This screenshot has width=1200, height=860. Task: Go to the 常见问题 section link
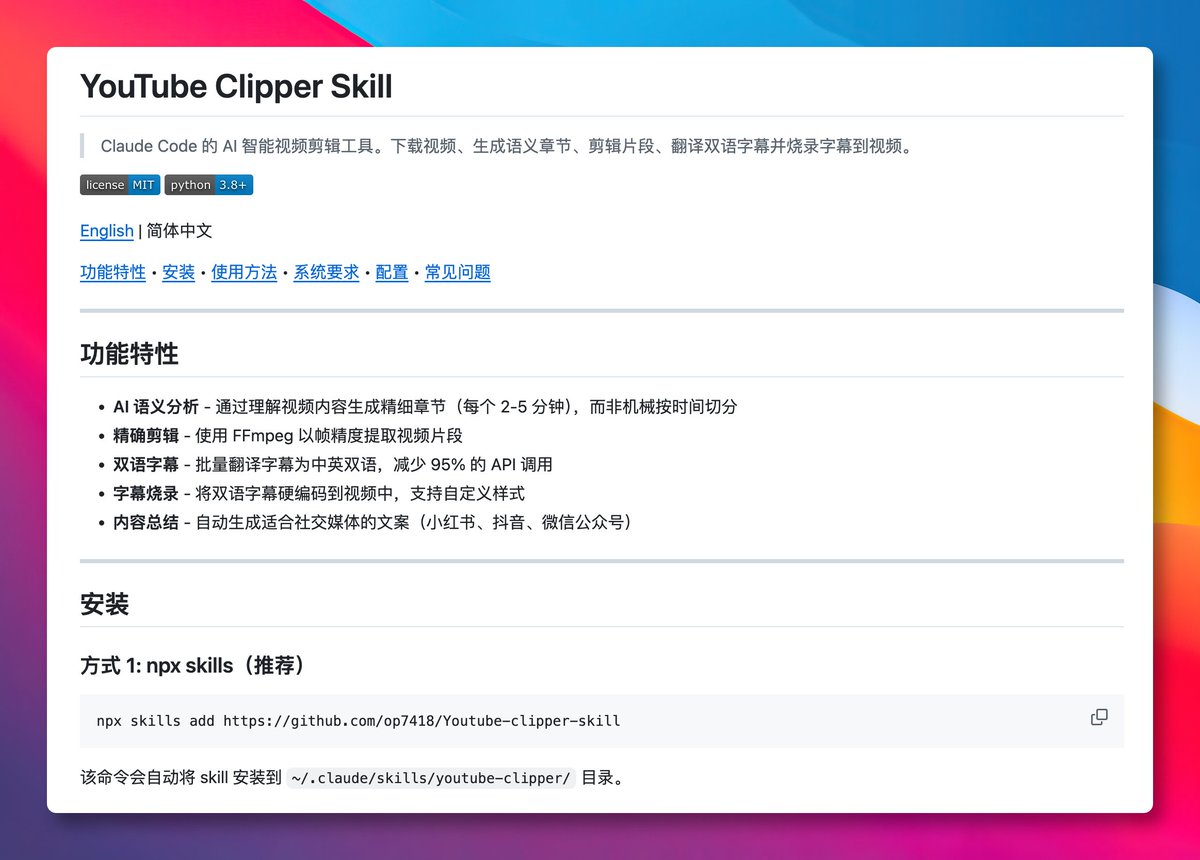458,272
